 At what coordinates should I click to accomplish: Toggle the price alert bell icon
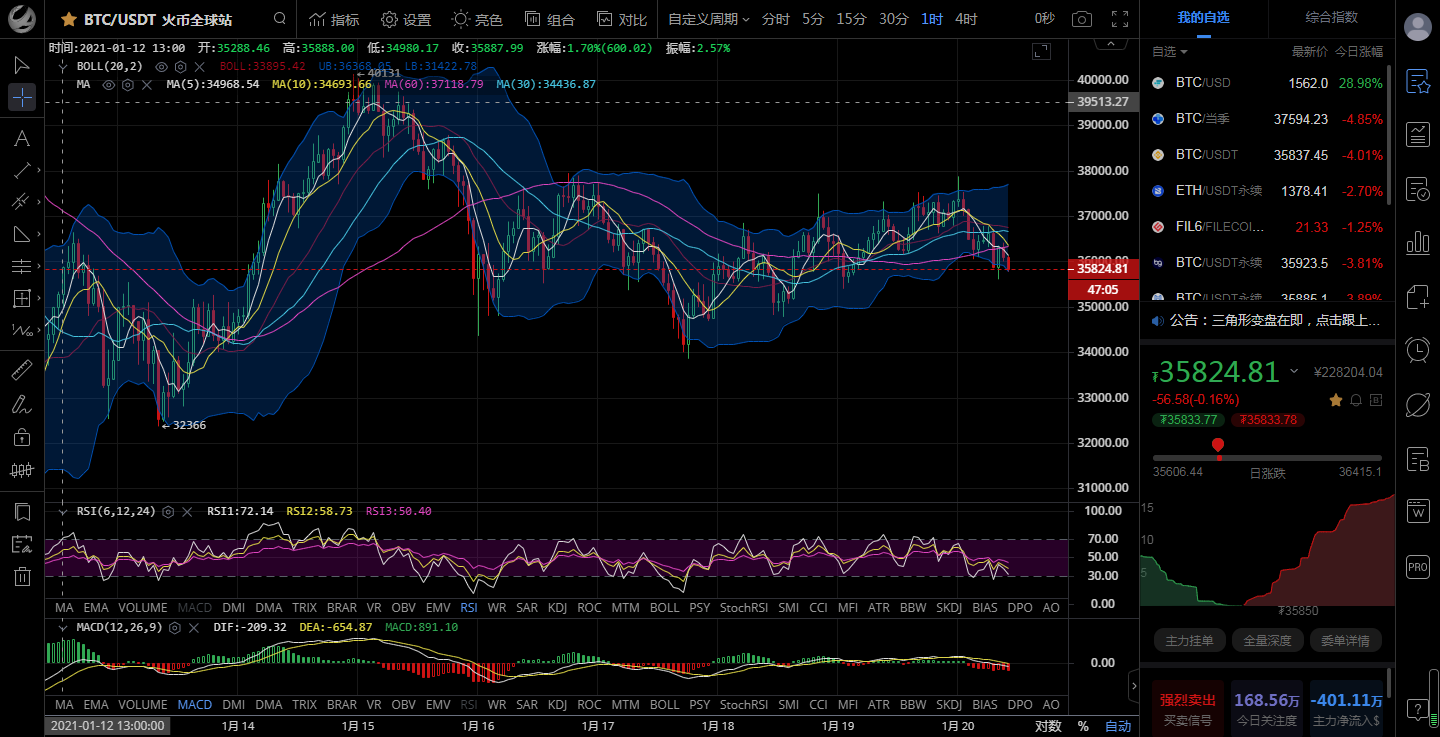[x=1357, y=400]
